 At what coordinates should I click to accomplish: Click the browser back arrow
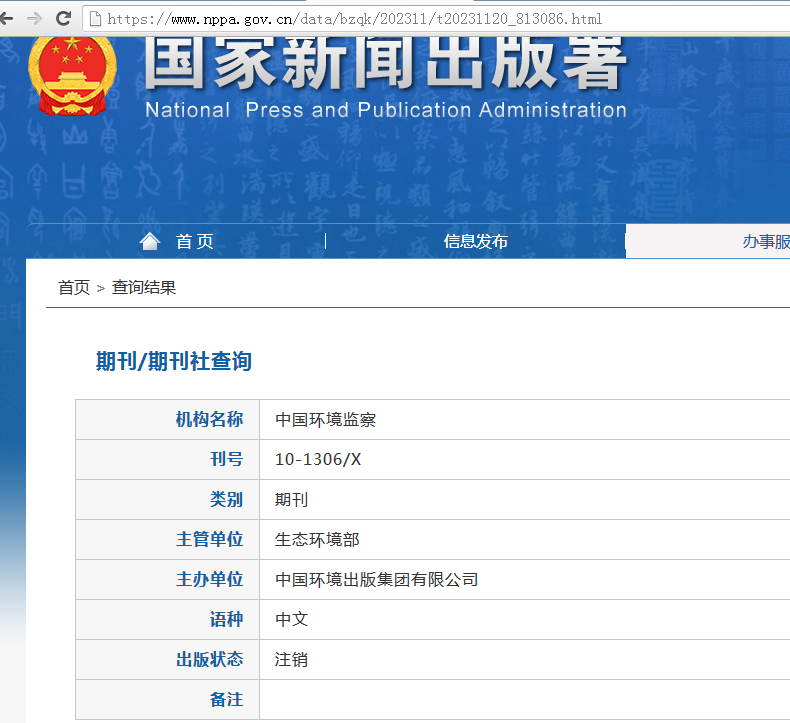(x=7, y=18)
